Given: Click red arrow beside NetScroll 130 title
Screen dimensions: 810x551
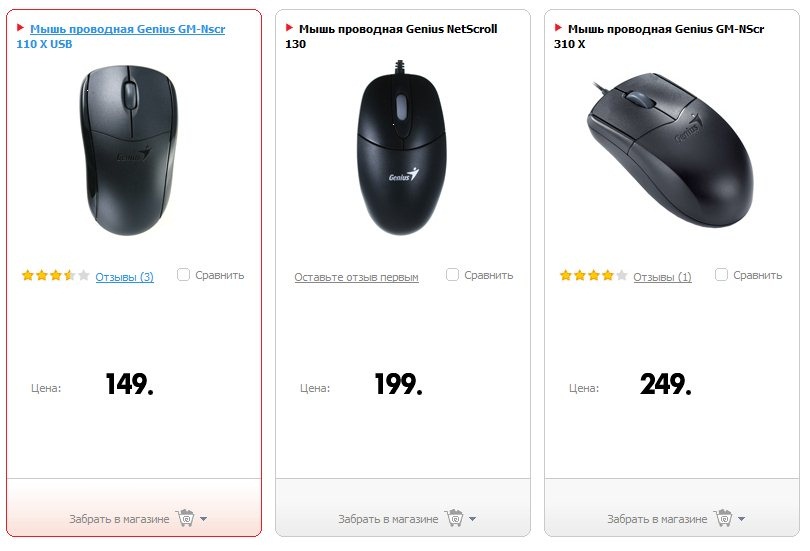Looking at the screenshot, I should [290, 28].
